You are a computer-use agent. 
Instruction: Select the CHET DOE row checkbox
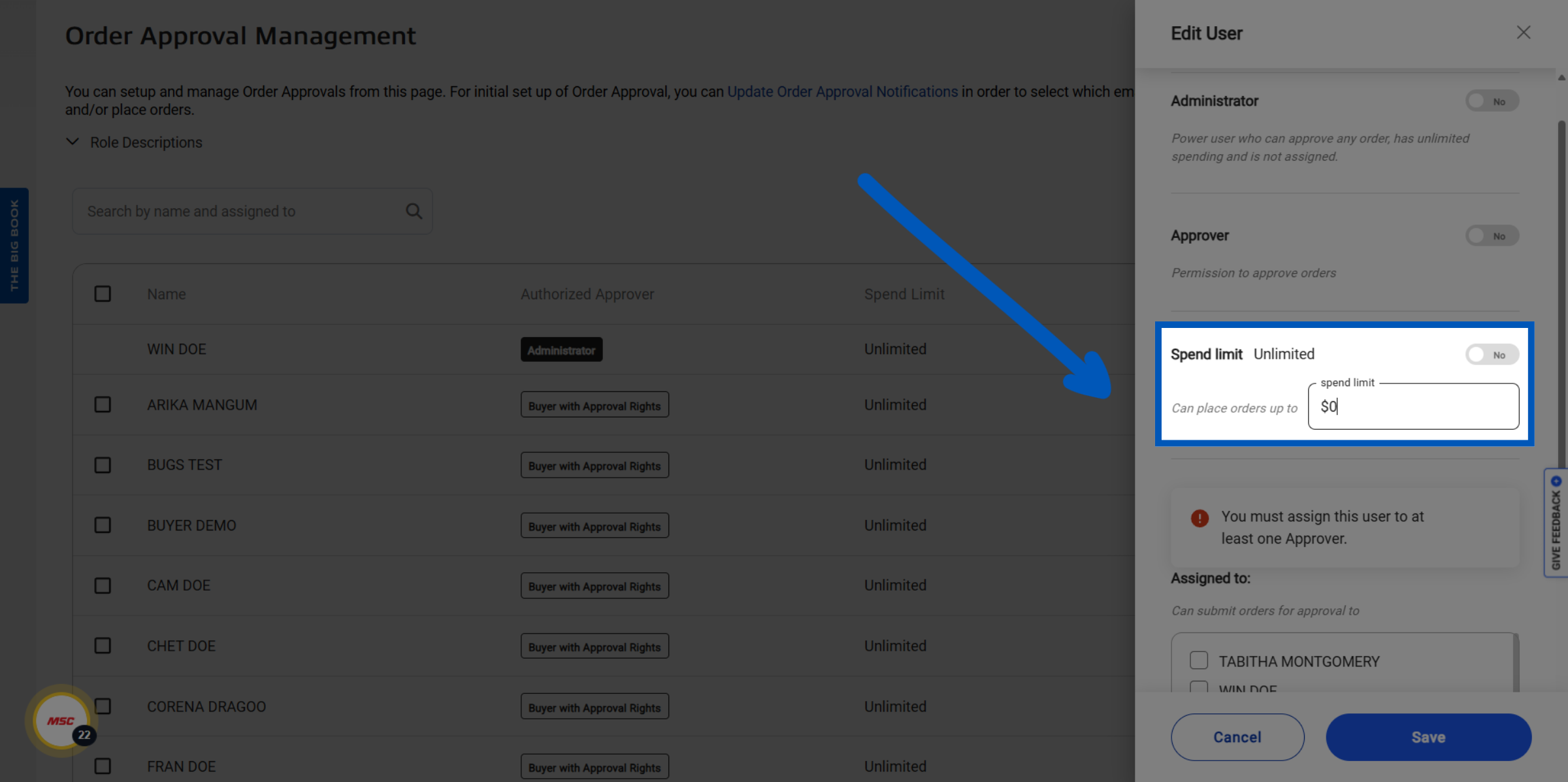(x=103, y=646)
